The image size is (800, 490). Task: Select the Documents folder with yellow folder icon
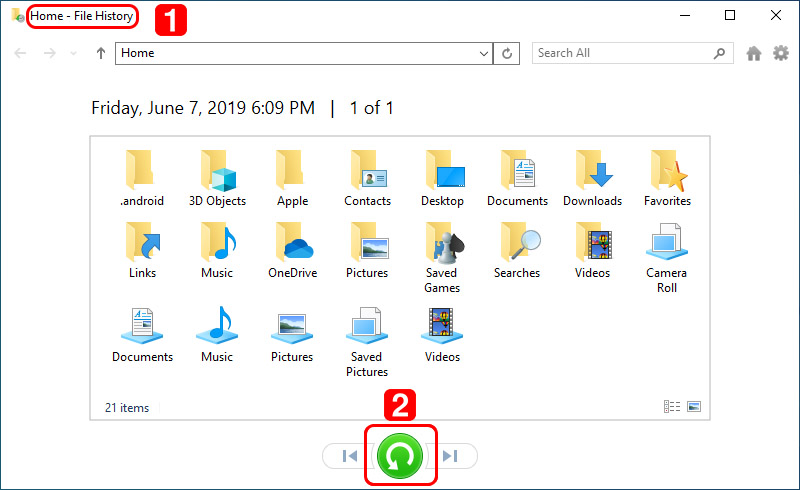(517, 178)
